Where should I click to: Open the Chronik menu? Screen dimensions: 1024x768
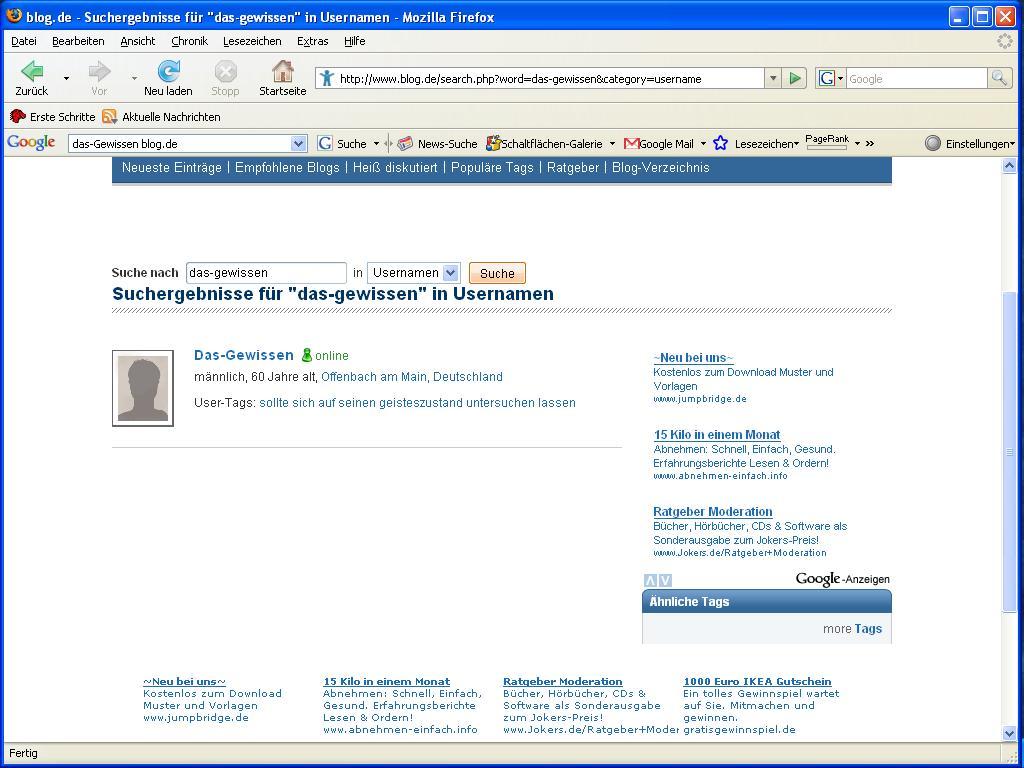coord(189,41)
